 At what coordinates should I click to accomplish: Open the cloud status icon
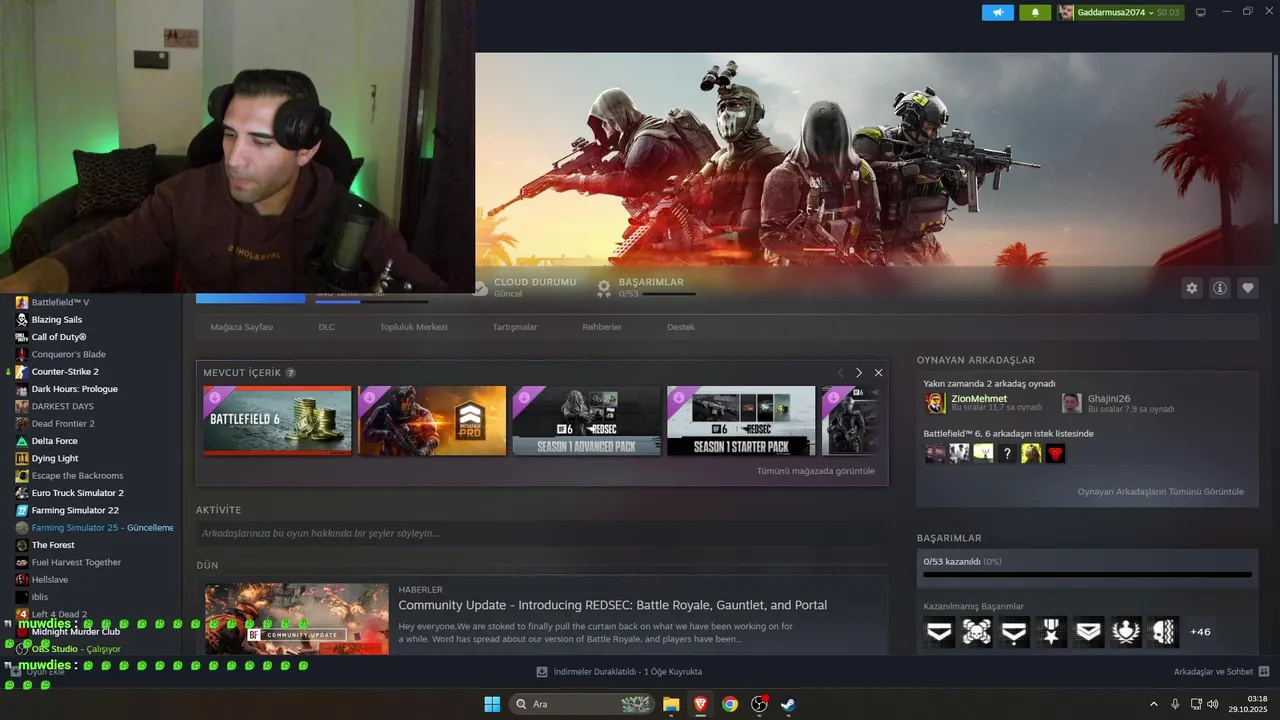coord(480,288)
